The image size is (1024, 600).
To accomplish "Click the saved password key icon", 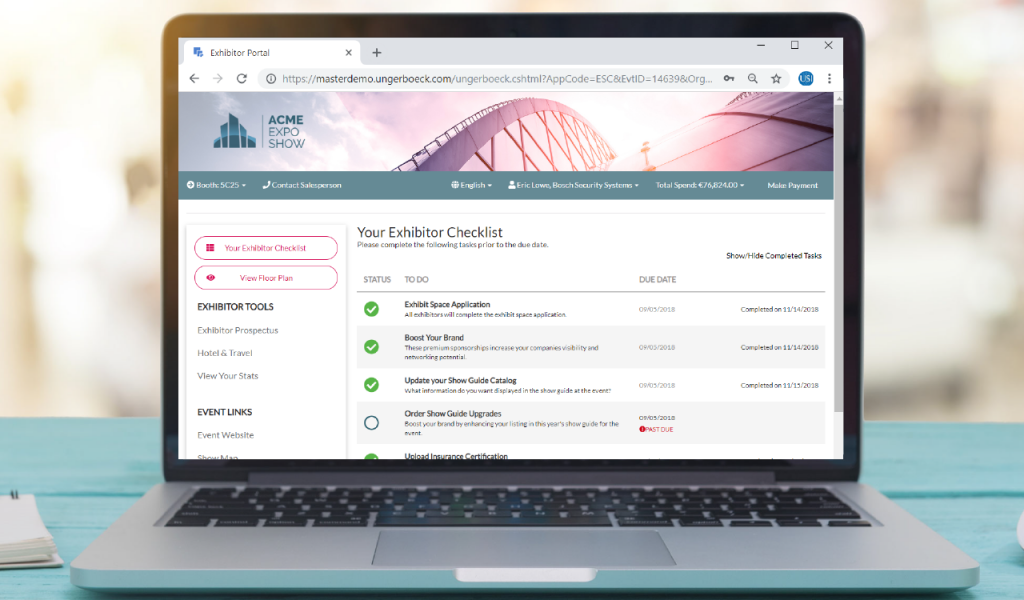I will (x=729, y=78).
